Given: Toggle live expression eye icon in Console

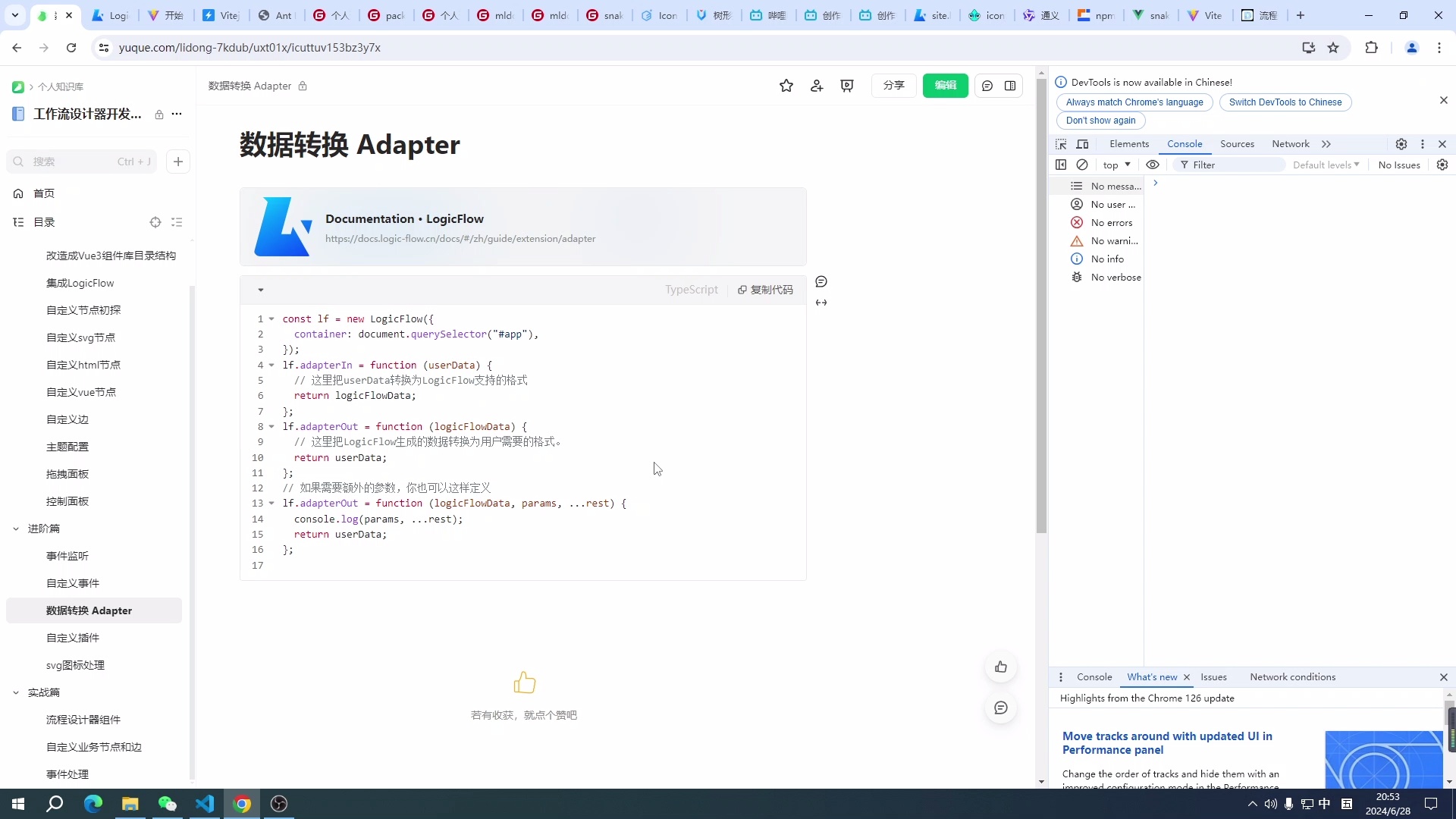Looking at the screenshot, I should (1153, 165).
